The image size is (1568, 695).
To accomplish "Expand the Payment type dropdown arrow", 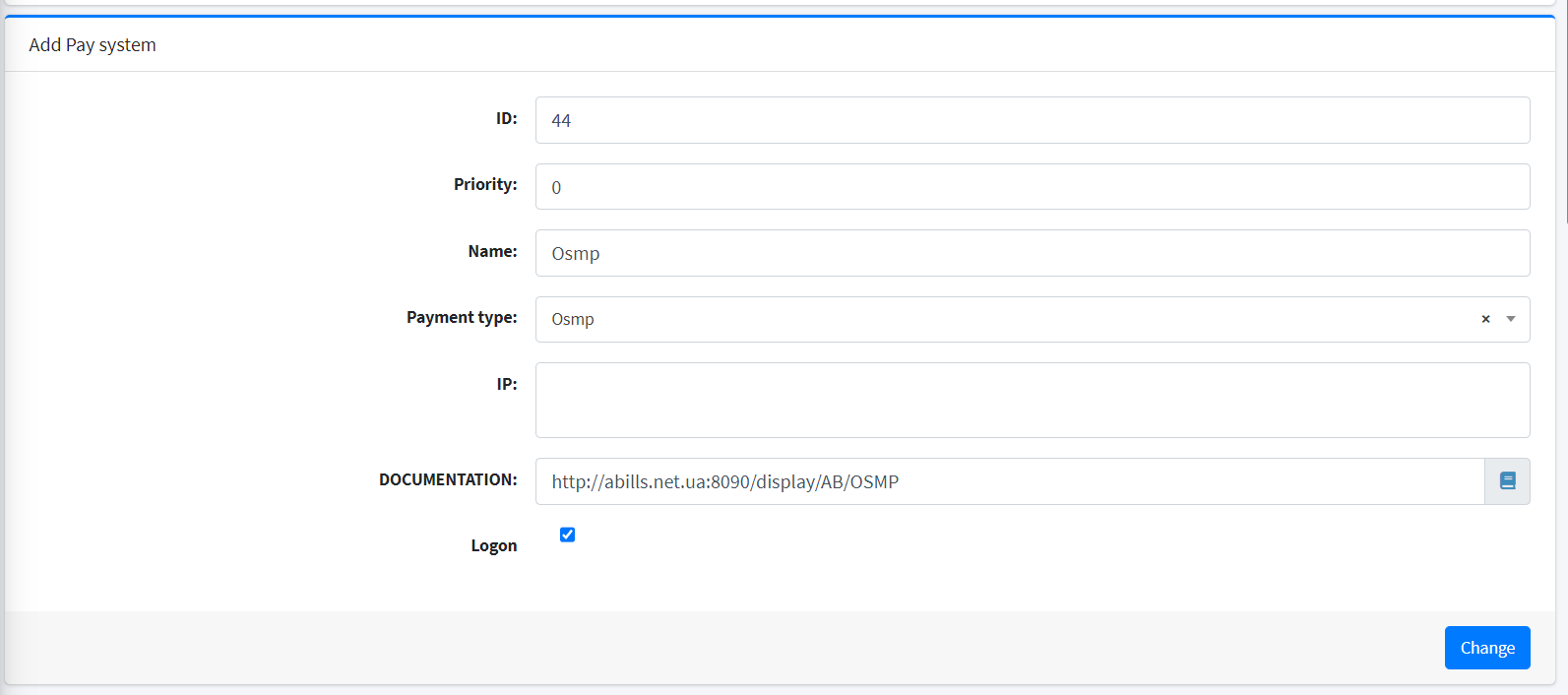I will [x=1511, y=319].
